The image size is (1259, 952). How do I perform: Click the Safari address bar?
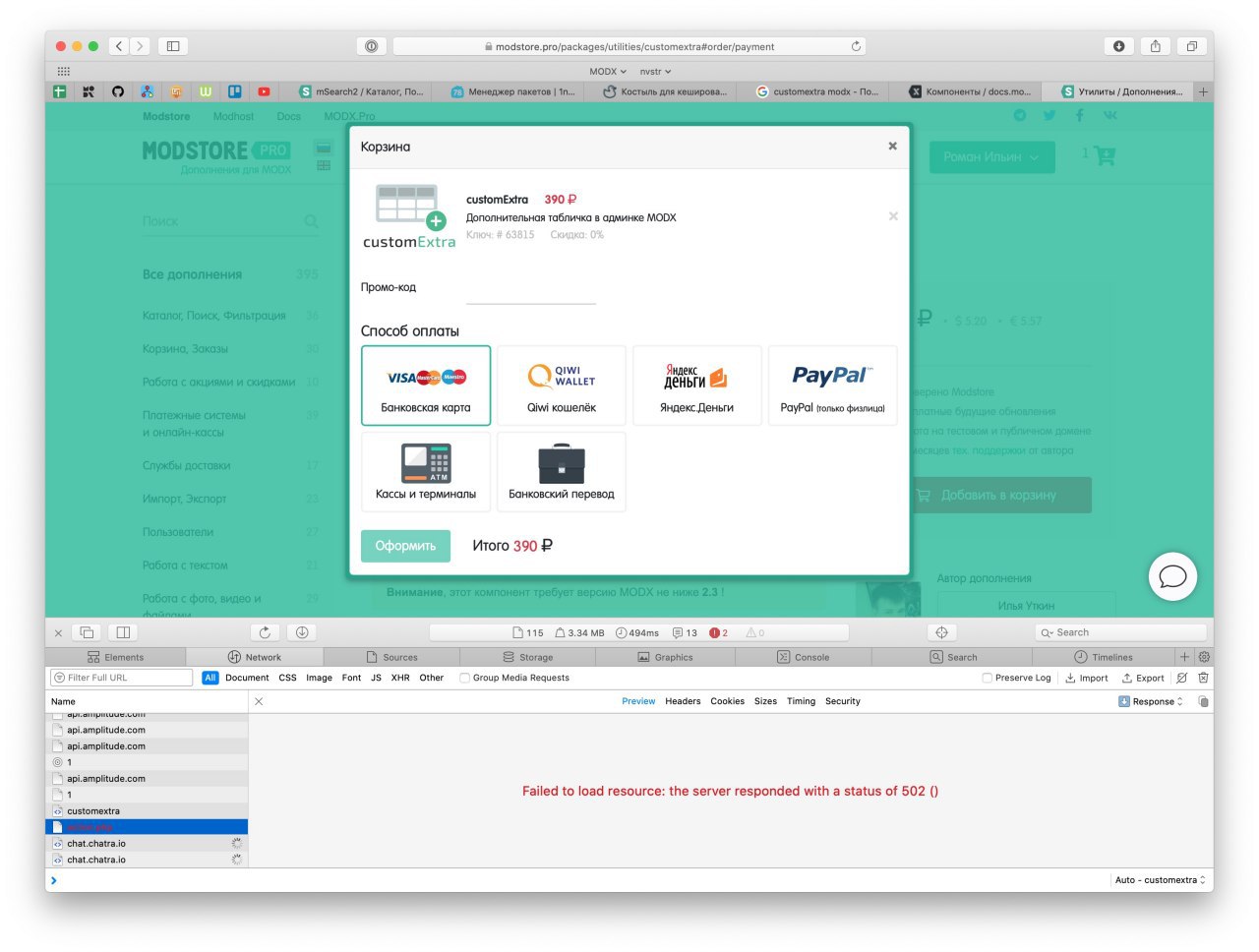click(629, 46)
